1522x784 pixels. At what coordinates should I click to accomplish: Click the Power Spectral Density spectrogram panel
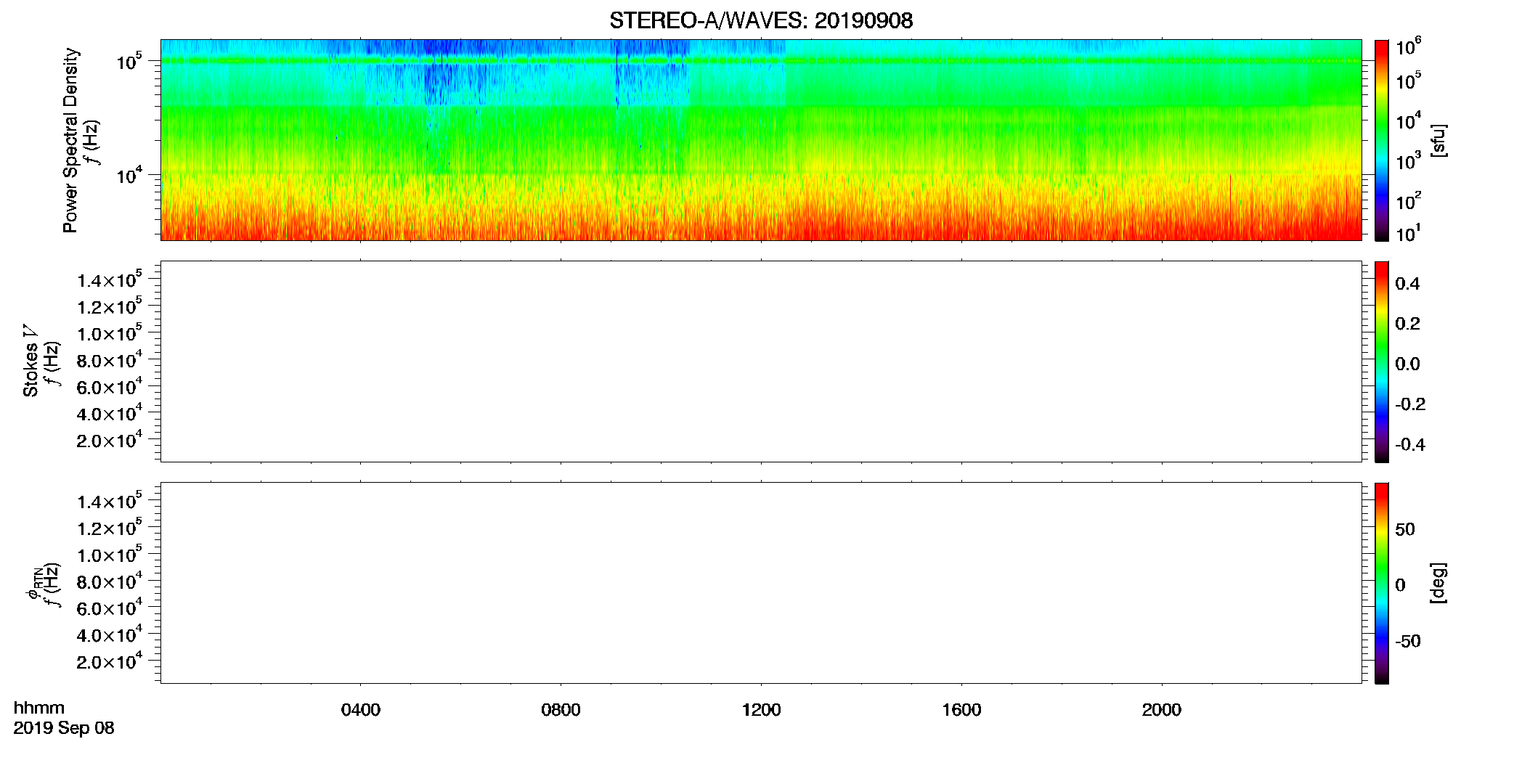point(760,139)
